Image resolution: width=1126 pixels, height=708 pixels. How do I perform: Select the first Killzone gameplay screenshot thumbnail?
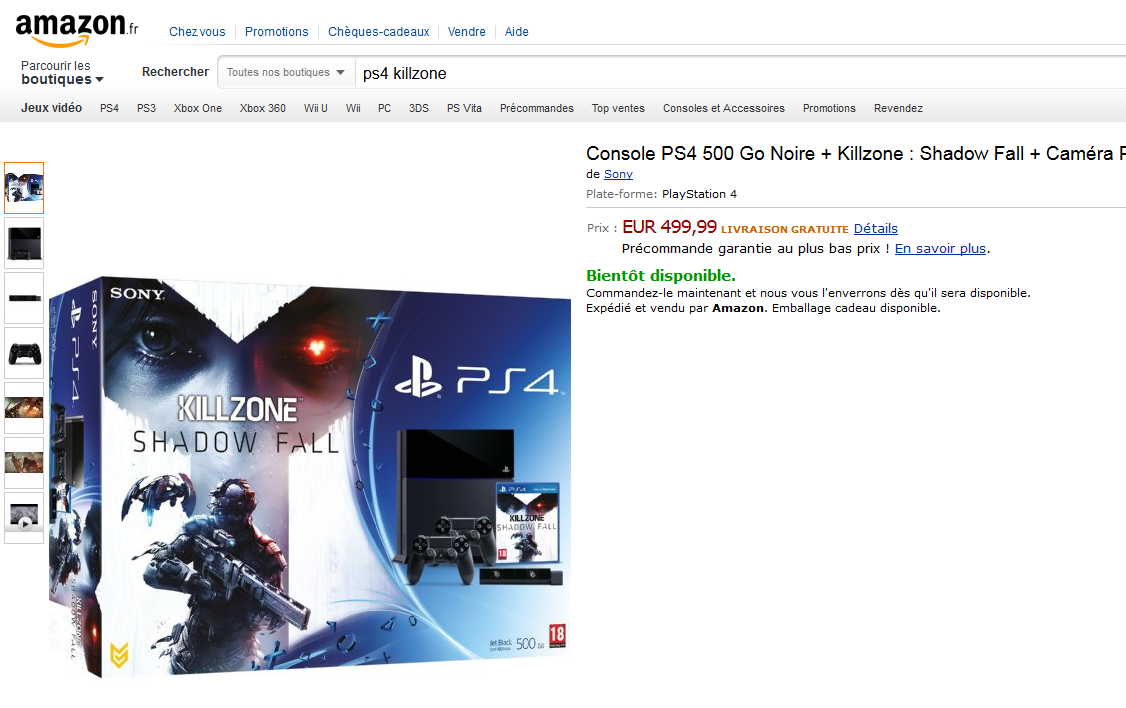(x=24, y=408)
